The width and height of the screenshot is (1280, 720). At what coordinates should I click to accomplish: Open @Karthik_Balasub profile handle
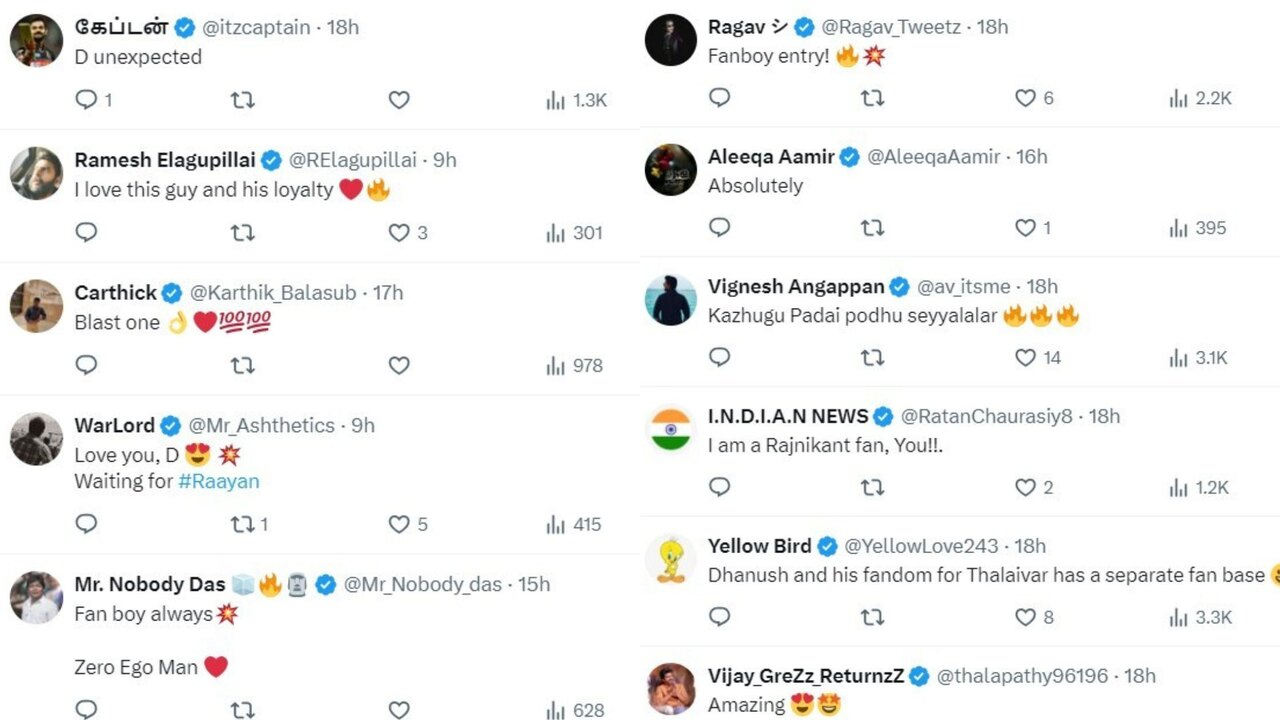tap(273, 293)
